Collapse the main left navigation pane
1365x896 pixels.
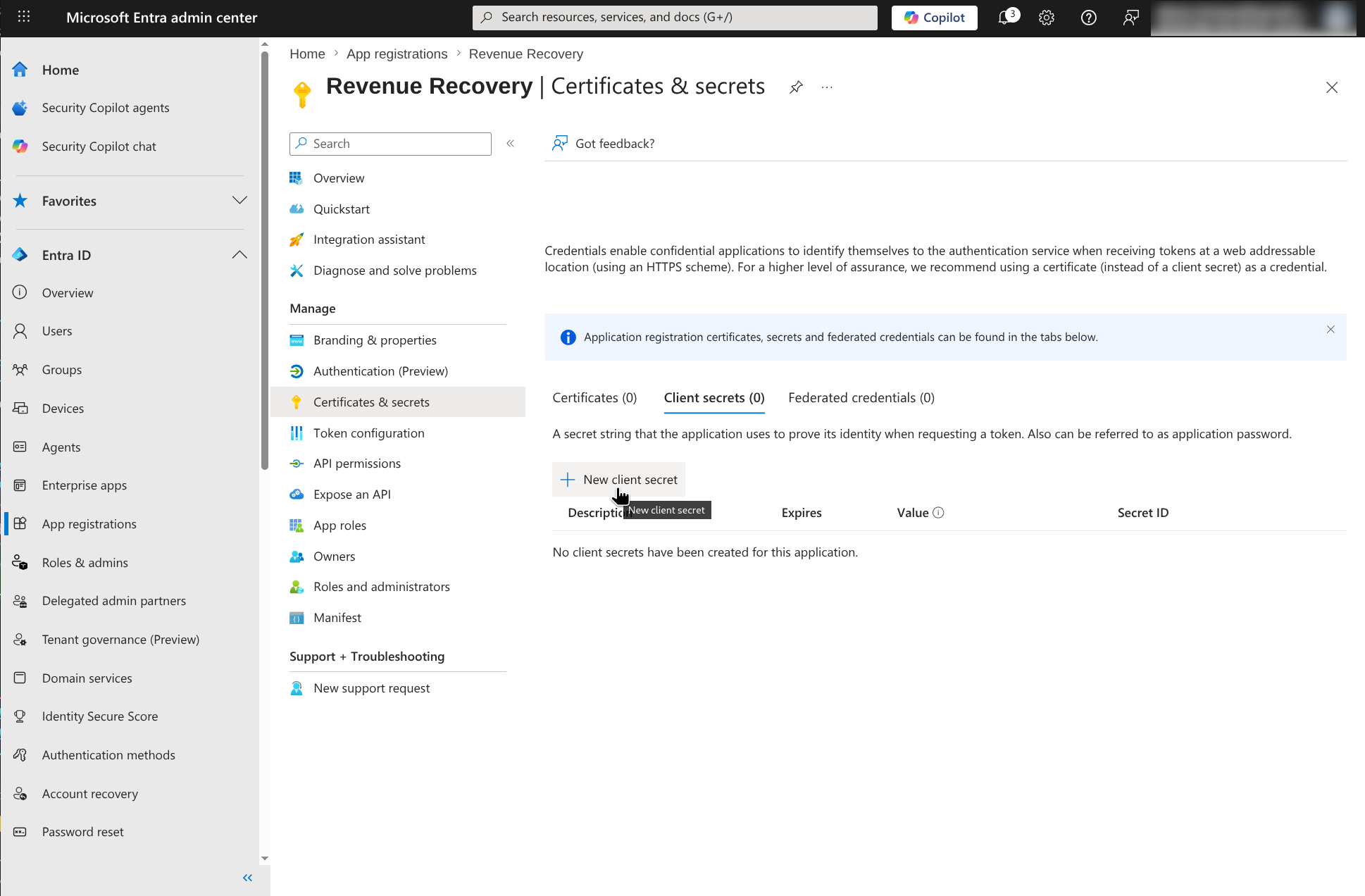[247, 878]
